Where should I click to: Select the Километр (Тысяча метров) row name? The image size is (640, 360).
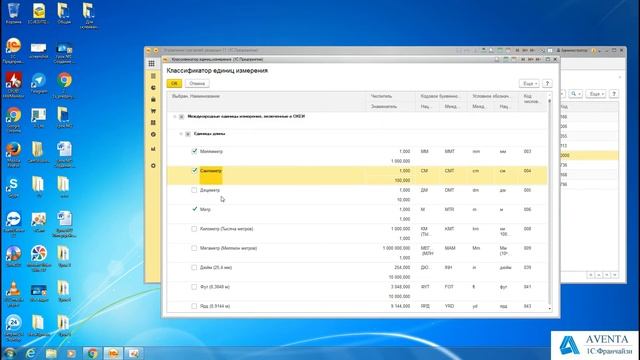point(227,229)
